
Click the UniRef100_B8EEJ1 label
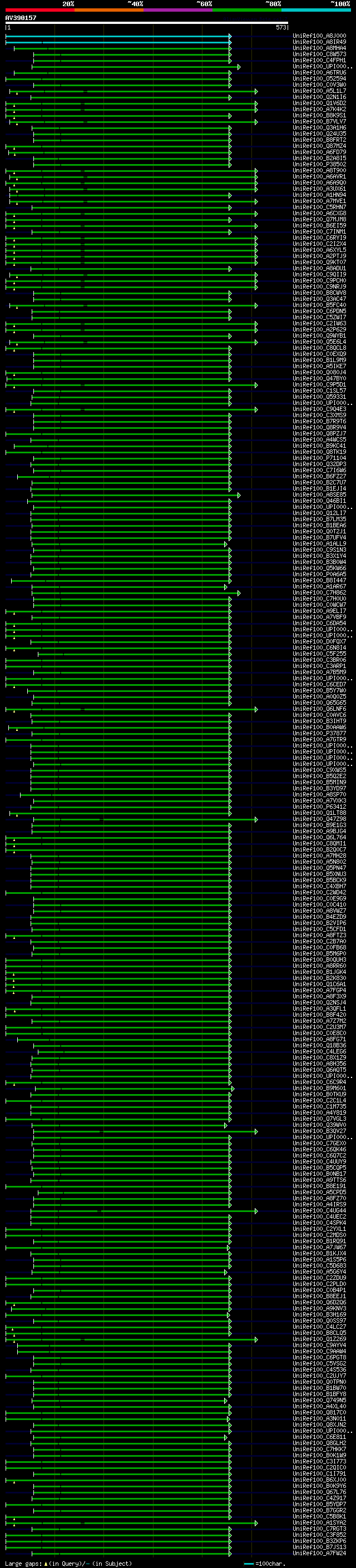tap(319, 1296)
